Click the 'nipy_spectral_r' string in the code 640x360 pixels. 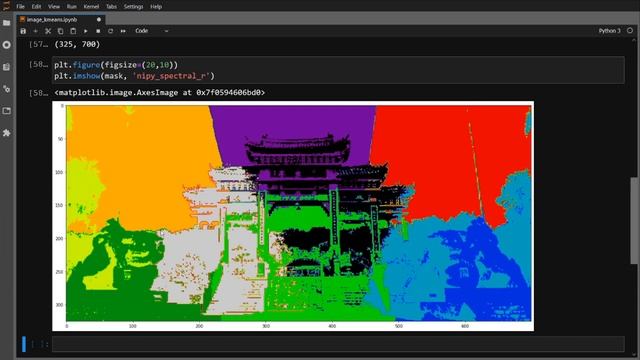(x=171, y=76)
